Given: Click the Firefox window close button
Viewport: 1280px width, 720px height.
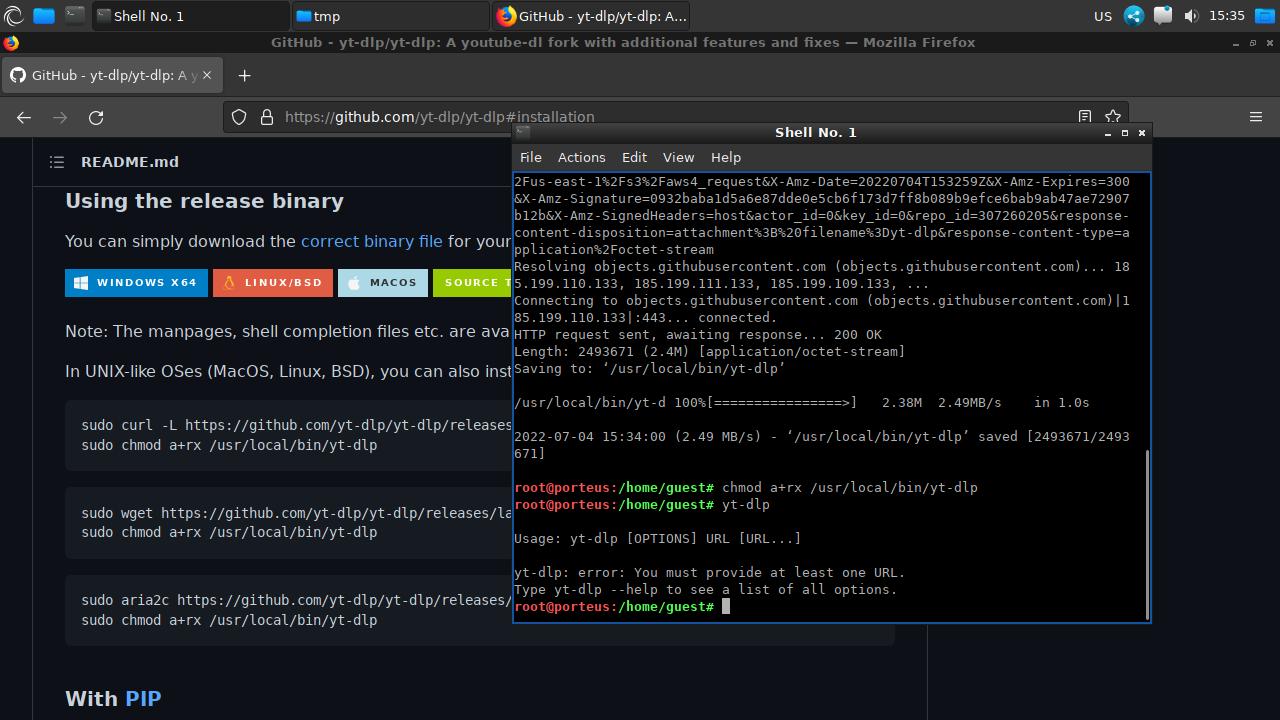Looking at the screenshot, I should 1270,43.
